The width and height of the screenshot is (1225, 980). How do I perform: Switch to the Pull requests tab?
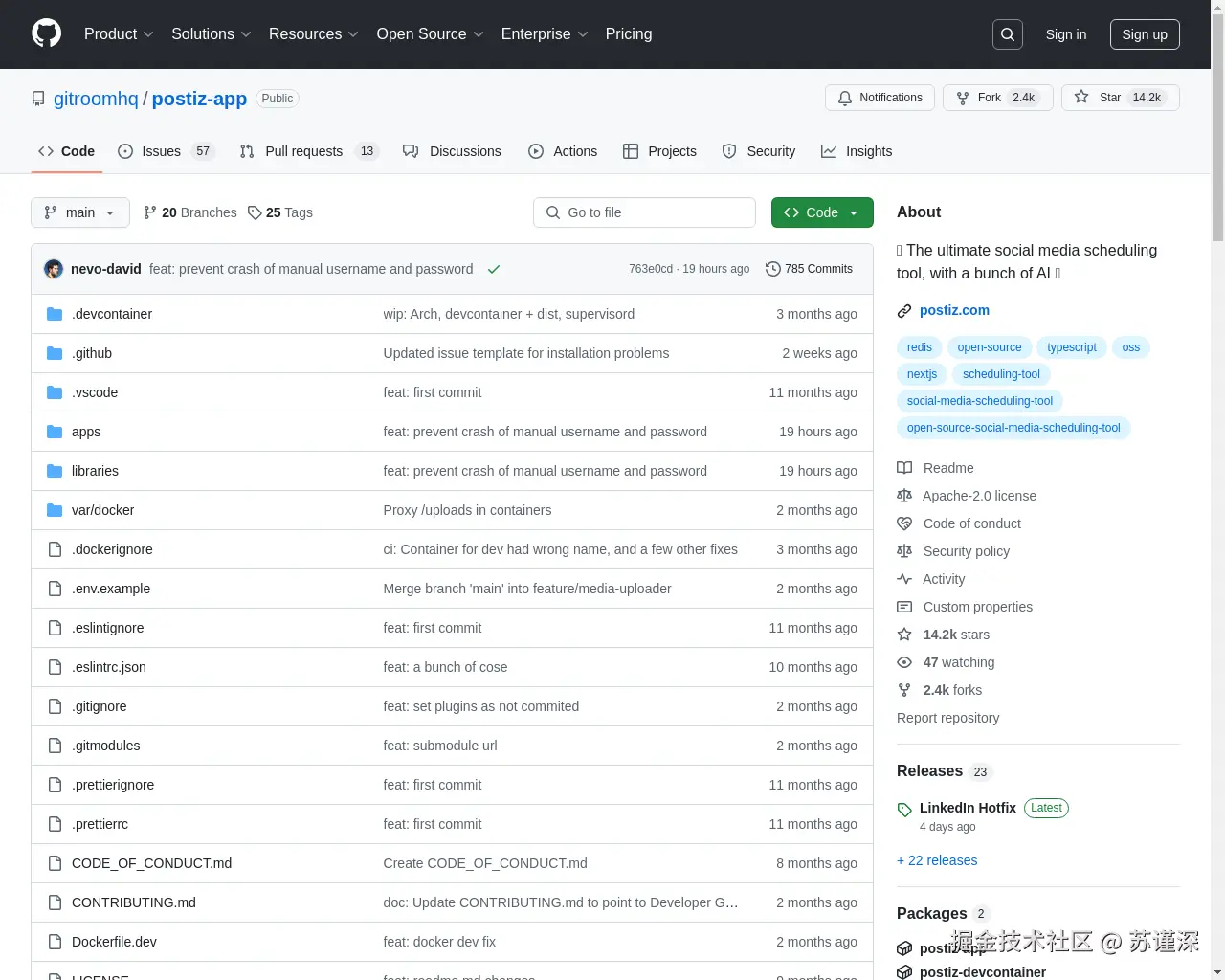[304, 151]
